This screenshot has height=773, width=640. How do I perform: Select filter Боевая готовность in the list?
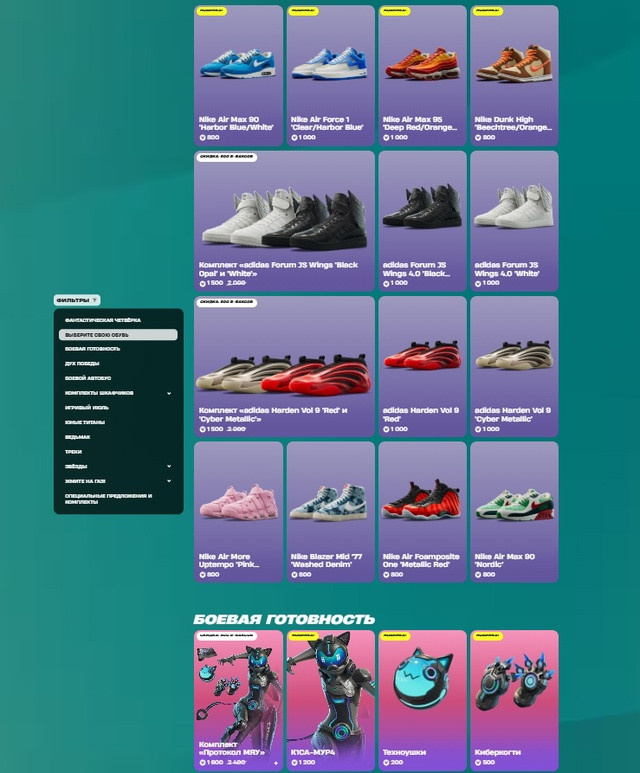coord(92,349)
